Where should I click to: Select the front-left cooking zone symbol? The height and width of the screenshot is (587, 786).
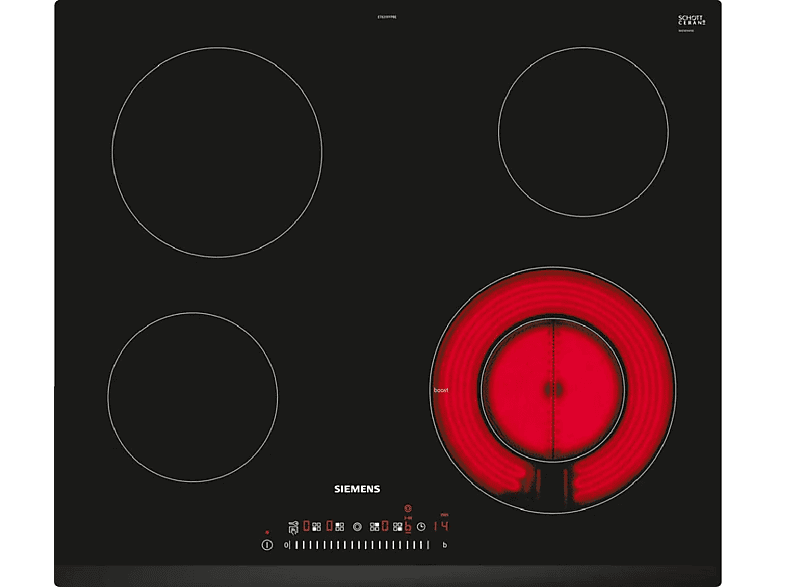pos(316,527)
